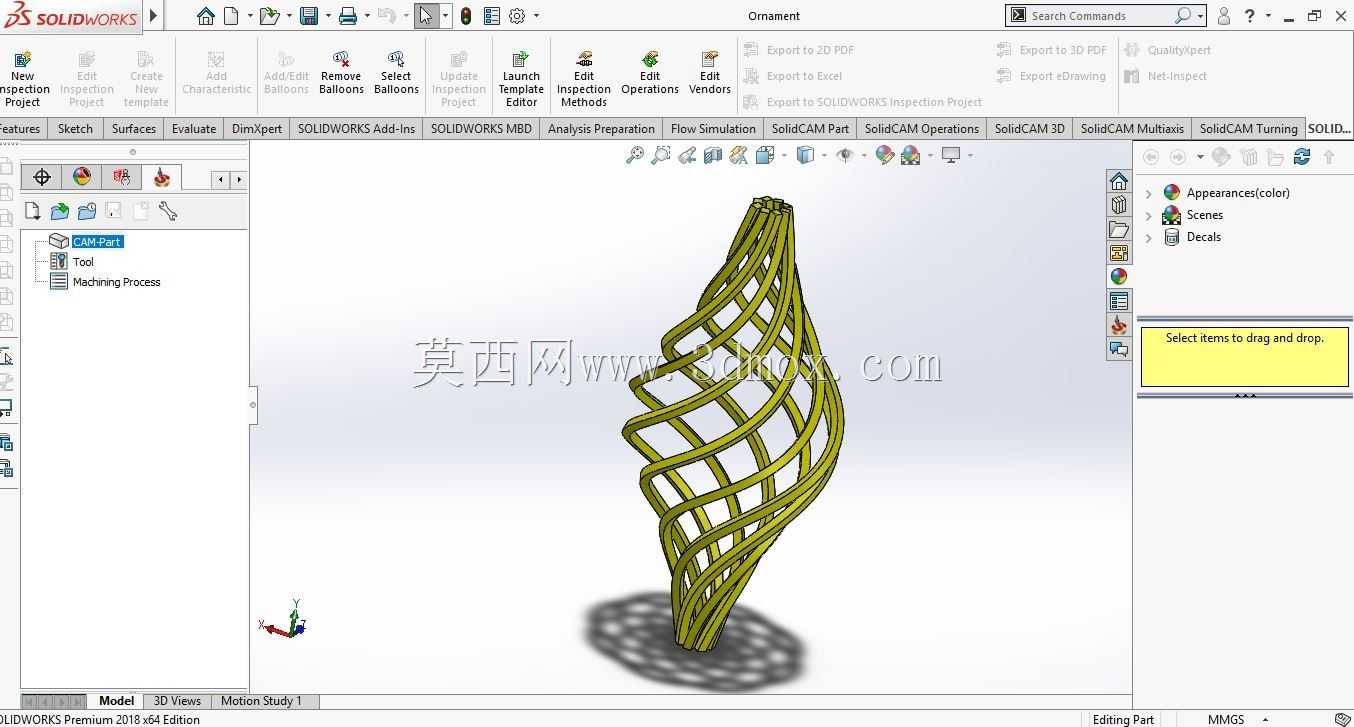The width and height of the screenshot is (1354, 727).
Task: Open Edit Vendors
Action: [710, 73]
